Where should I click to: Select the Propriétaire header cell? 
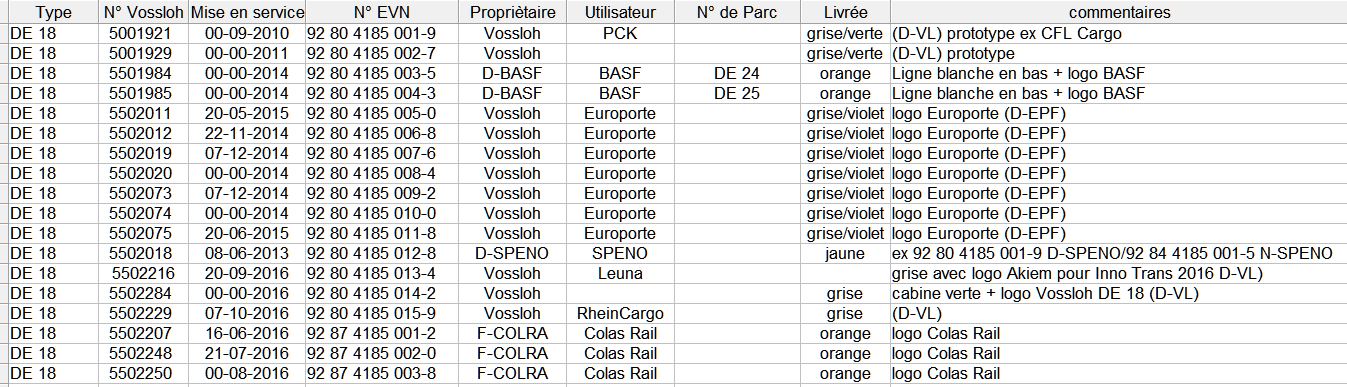512,12
